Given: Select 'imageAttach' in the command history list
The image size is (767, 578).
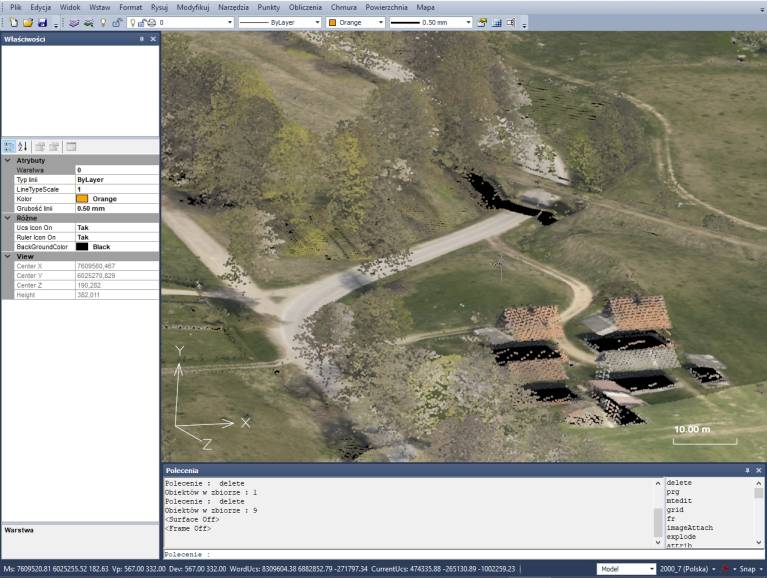Looking at the screenshot, I should tap(690, 528).
